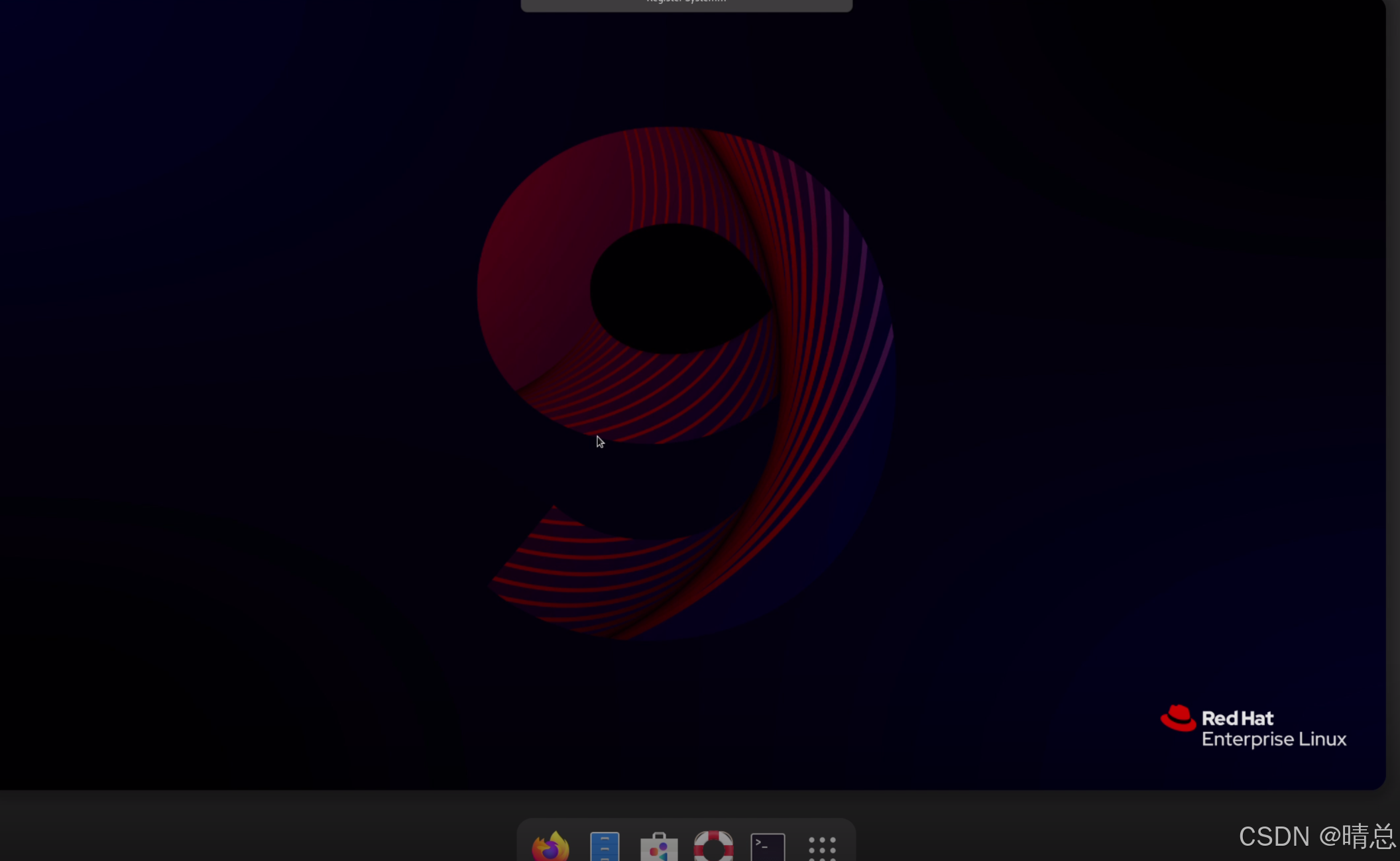
Task: Click the Register System notification banner
Action: 686,5
